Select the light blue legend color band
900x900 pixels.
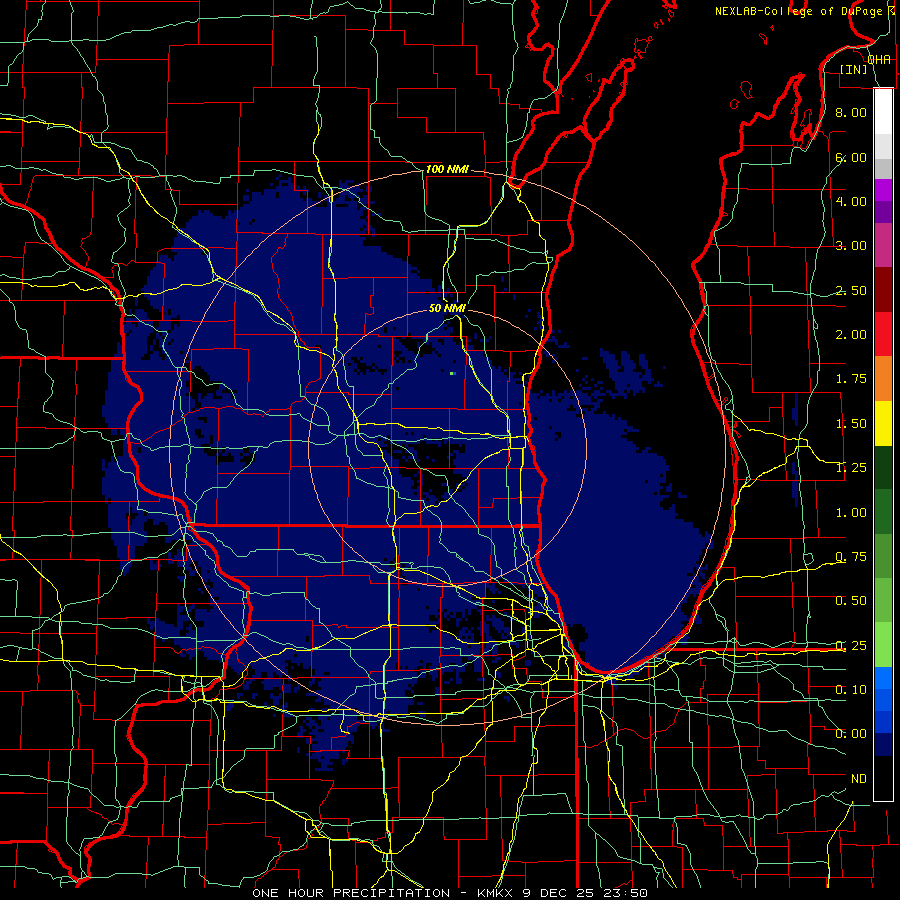pyautogui.click(x=883, y=678)
